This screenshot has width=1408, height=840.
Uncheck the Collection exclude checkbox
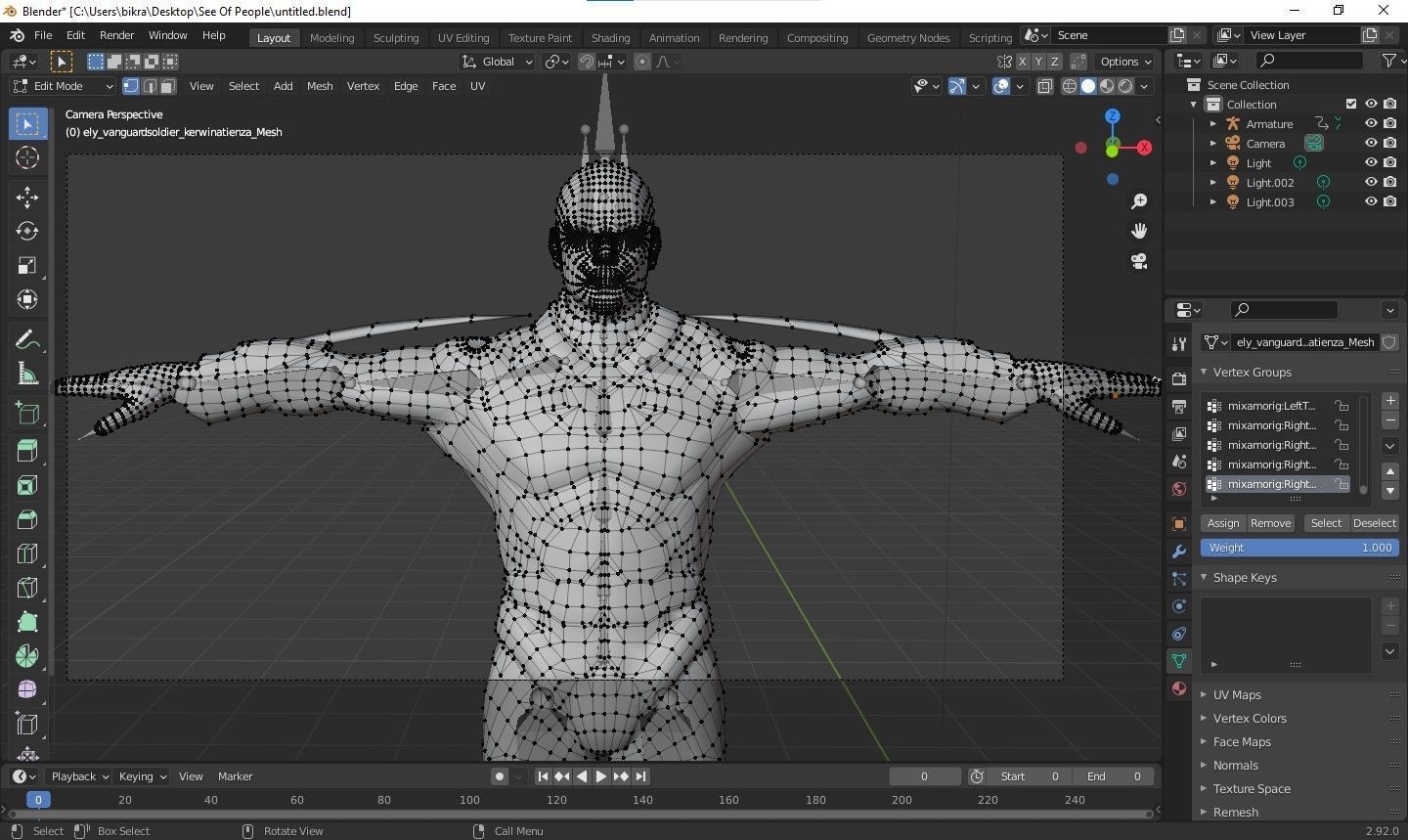click(1351, 104)
